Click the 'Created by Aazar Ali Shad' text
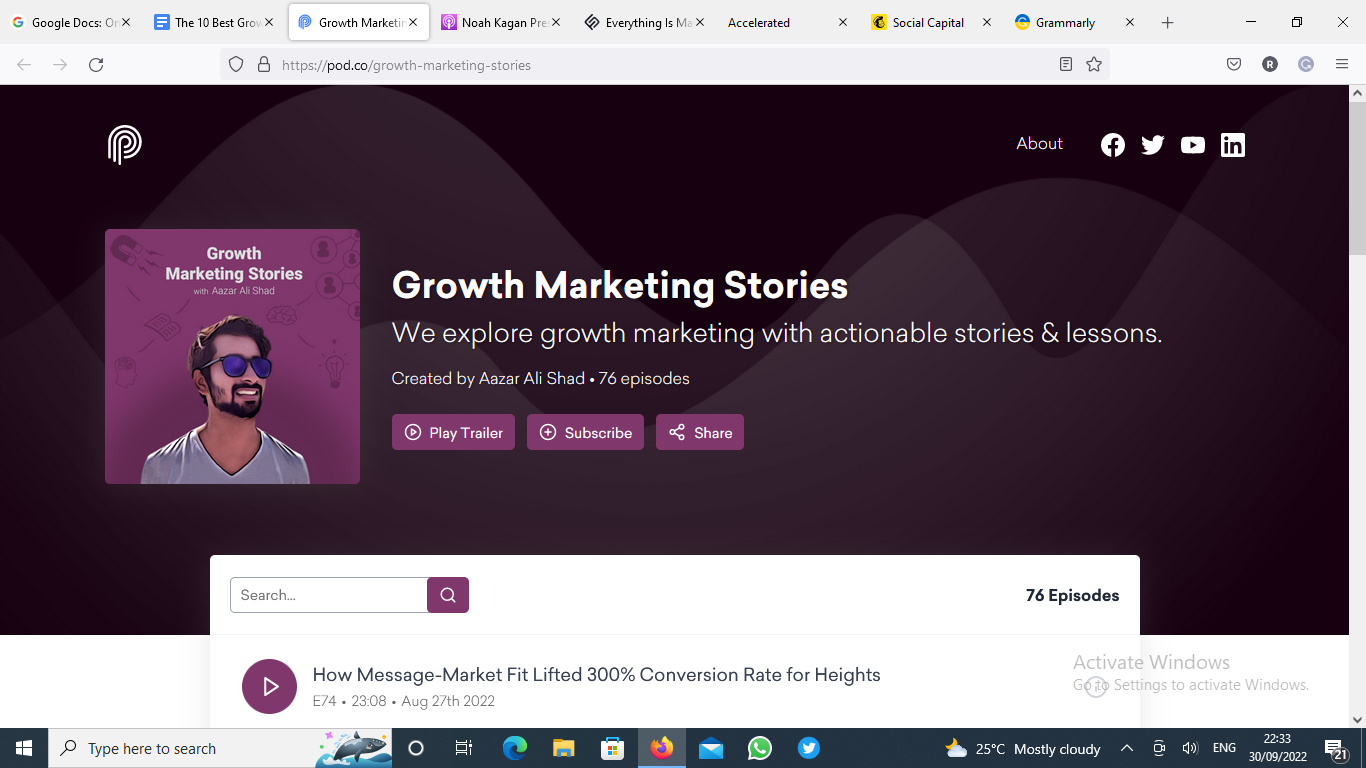 pos(488,378)
